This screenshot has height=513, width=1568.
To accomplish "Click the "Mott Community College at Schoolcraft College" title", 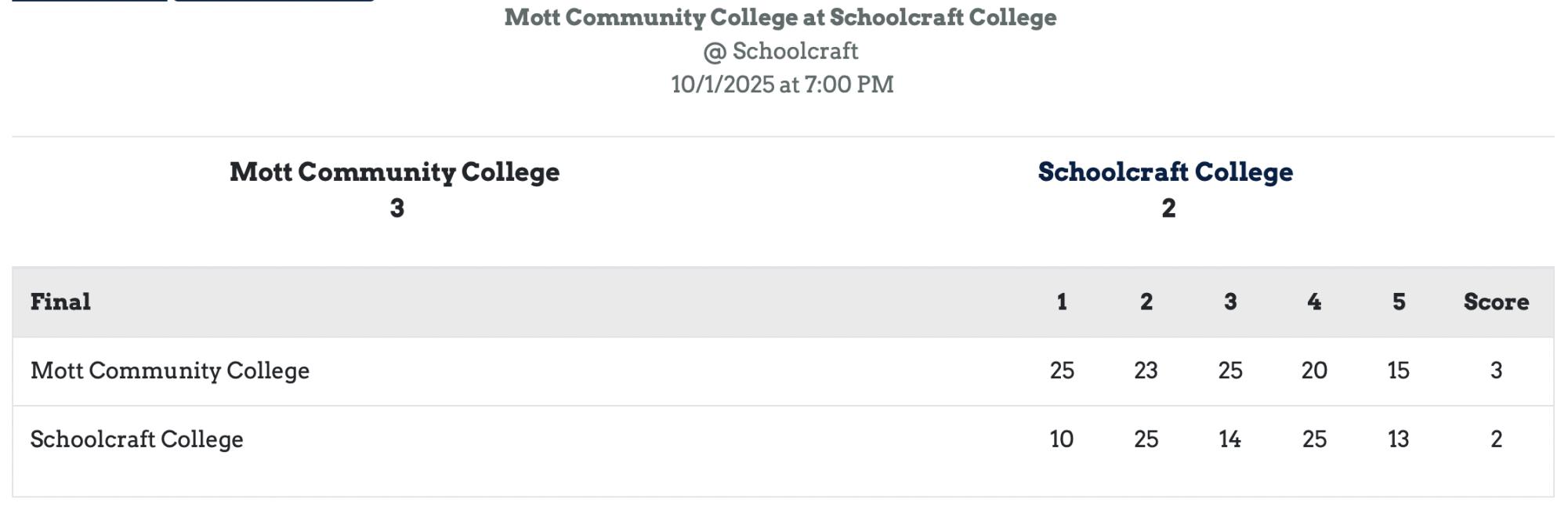I will pos(780,17).
